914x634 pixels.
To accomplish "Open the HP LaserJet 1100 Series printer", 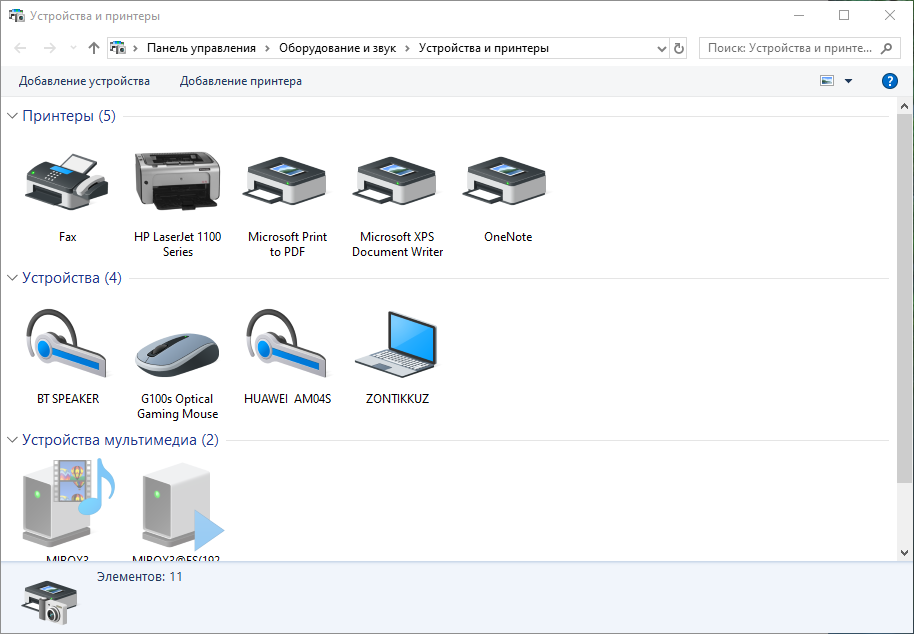I will point(177,180).
